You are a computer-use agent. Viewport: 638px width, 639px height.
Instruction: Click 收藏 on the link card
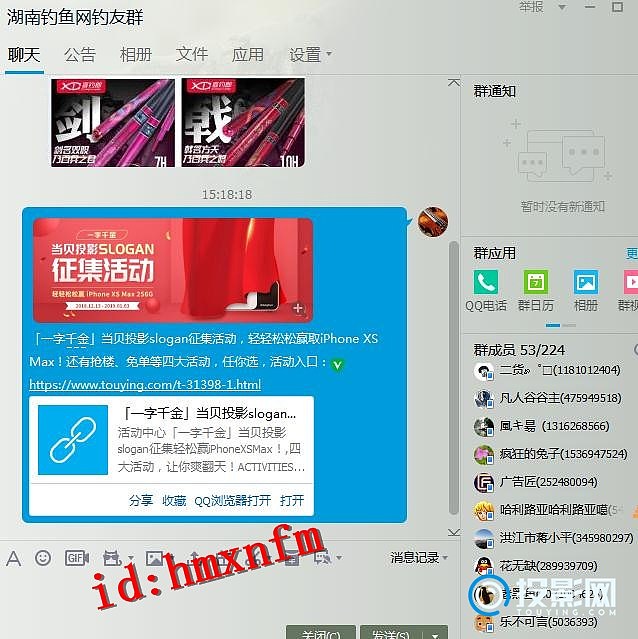pyautogui.click(x=174, y=500)
